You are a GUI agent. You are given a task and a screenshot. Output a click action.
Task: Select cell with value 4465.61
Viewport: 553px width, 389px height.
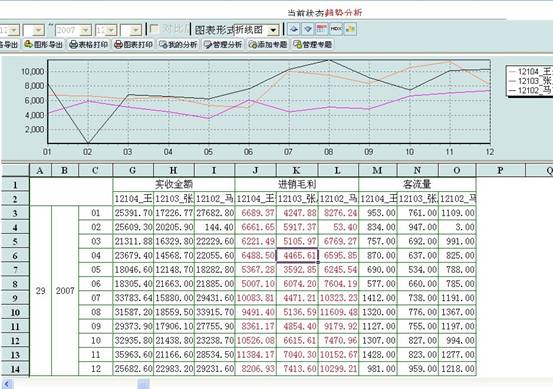point(297,255)
